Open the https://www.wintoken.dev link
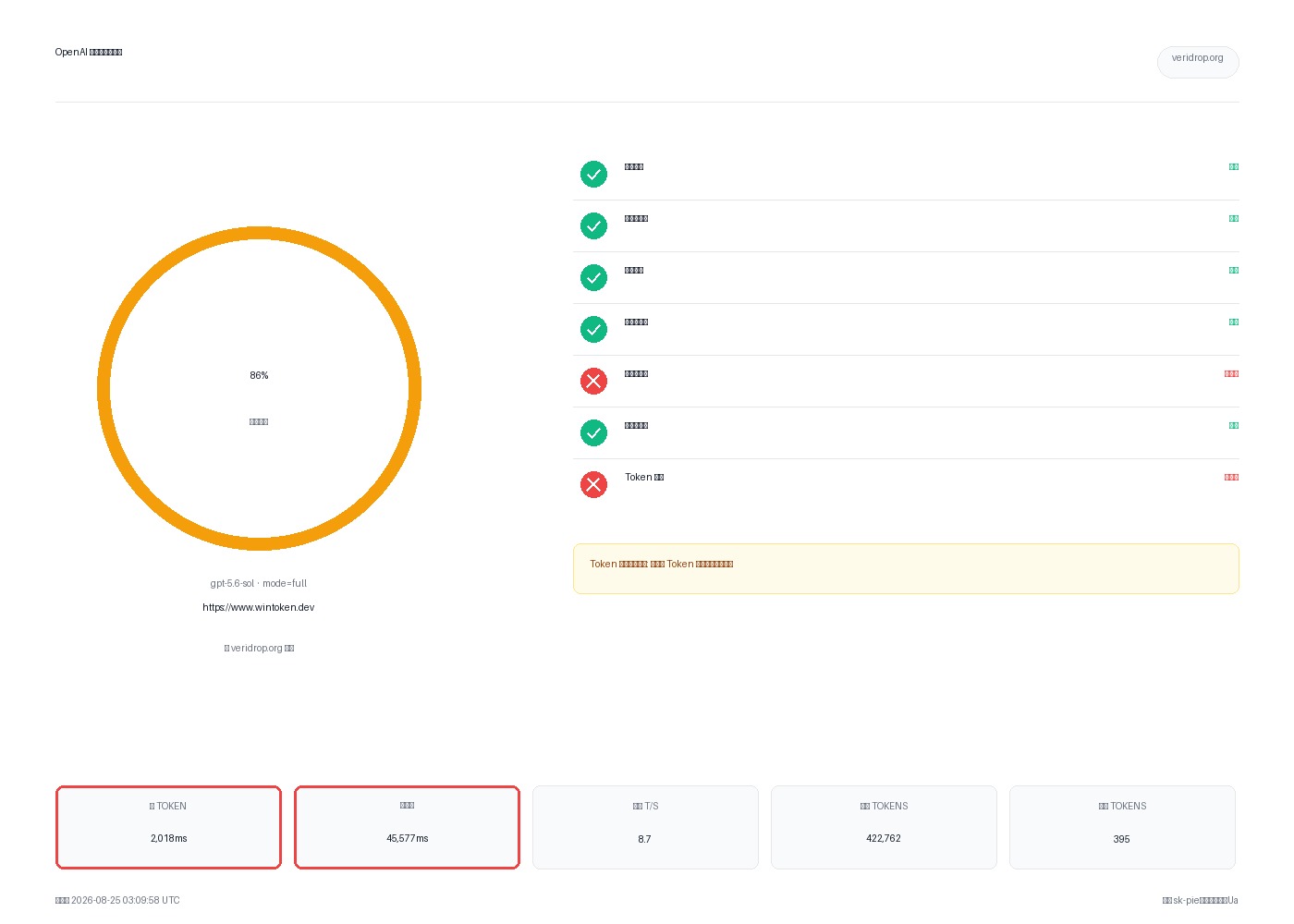Screen dimensions: 1294x924 click(259, 607)
